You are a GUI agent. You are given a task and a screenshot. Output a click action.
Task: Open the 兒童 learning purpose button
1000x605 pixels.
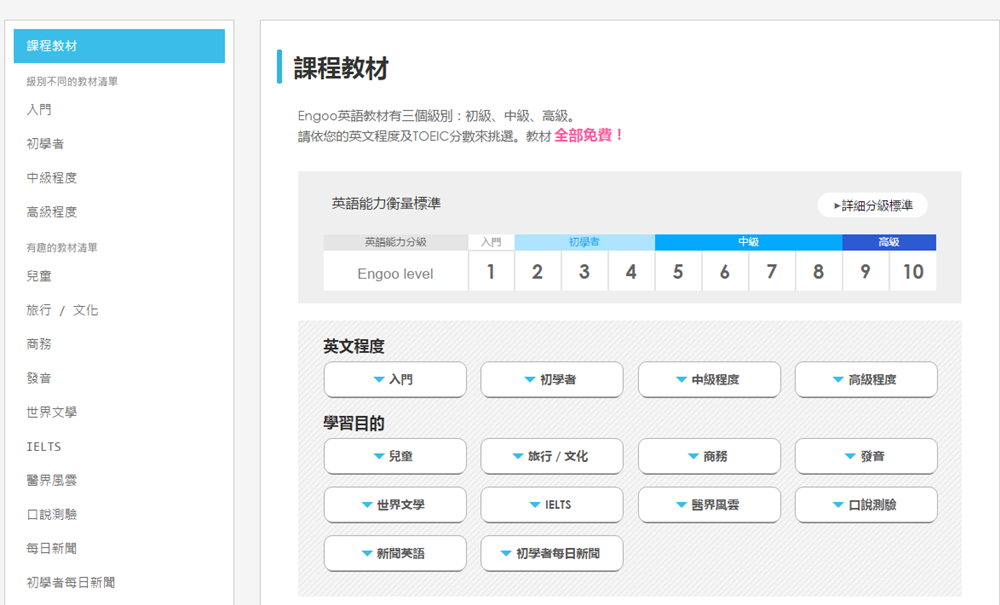[x=395, y=456]
